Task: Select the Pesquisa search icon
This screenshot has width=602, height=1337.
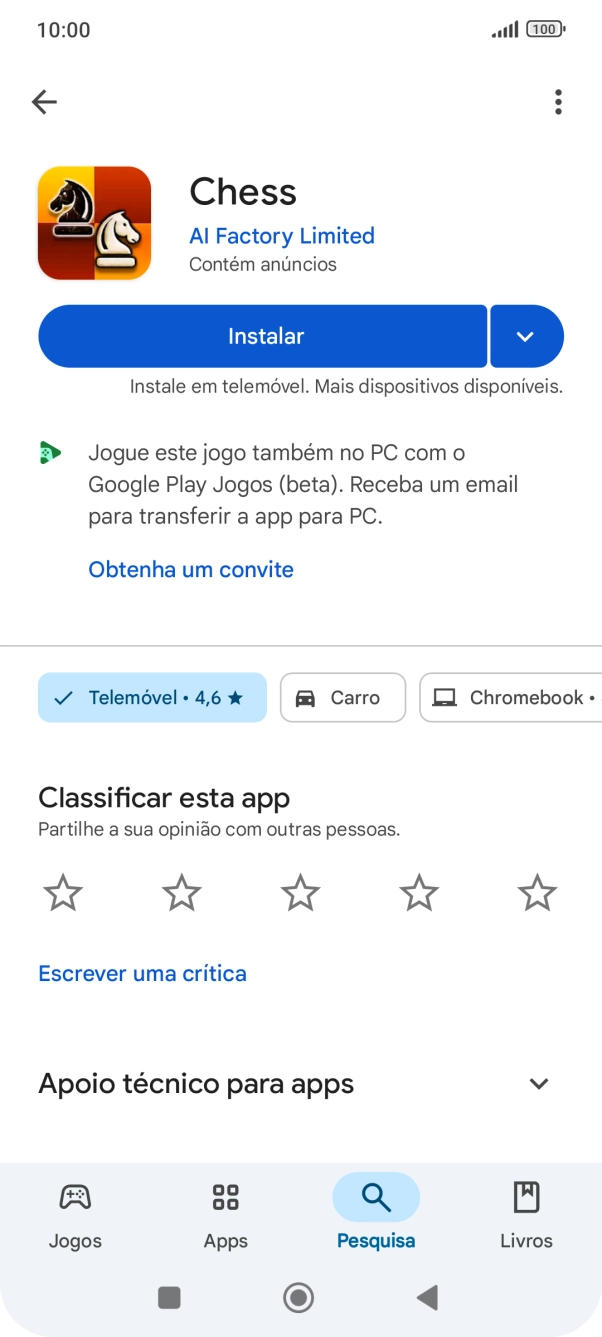Action: 376,1196
